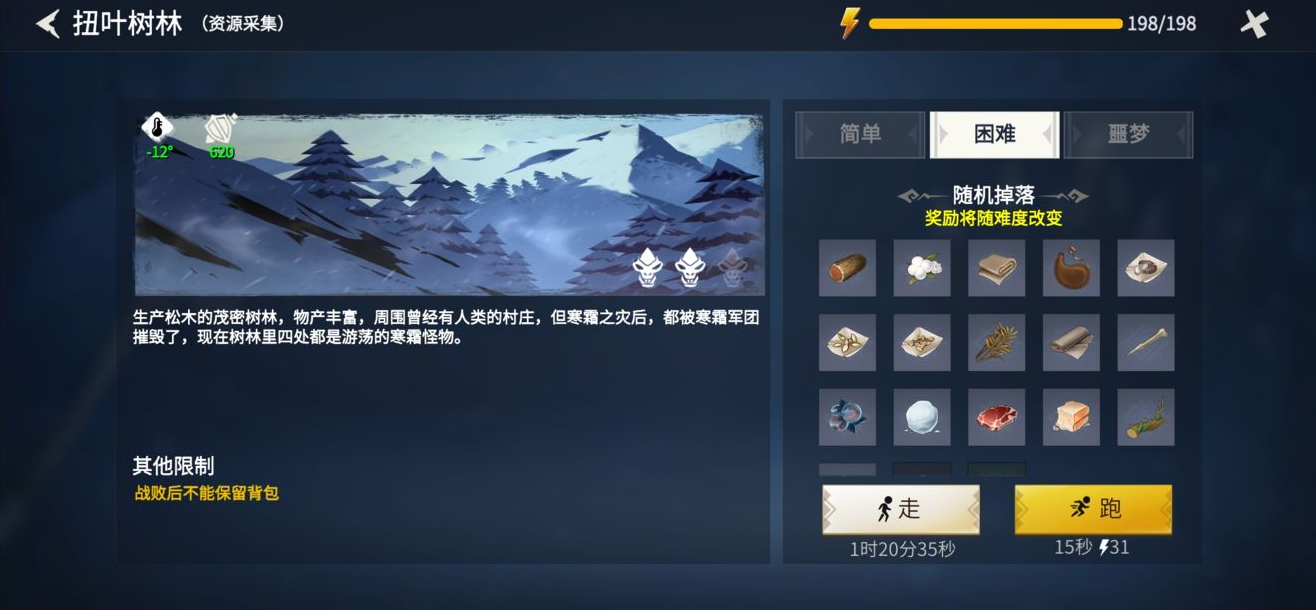The height and width of the screenshot is (610, 1316).
Task: Tap the snowy forest location banner image
Action: 449,204
